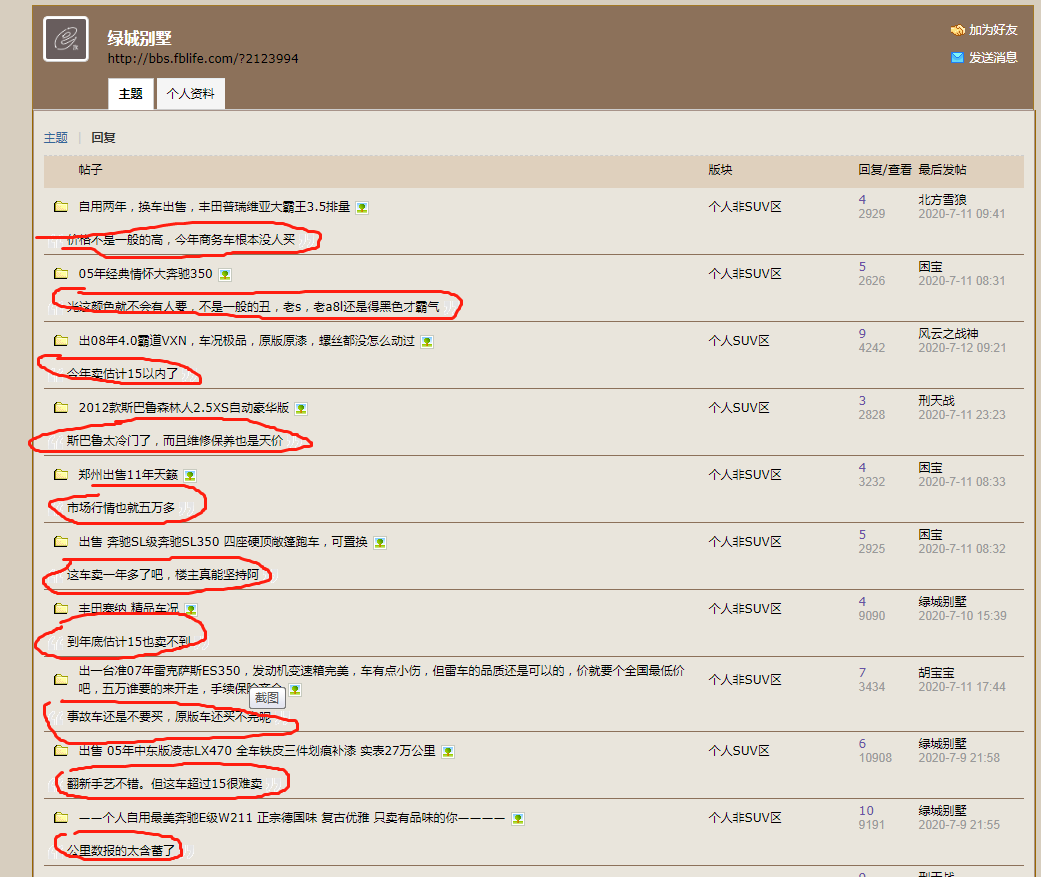Click last post time 2020-7-10 15:39
1041x877 pixels.
[962, 616]
